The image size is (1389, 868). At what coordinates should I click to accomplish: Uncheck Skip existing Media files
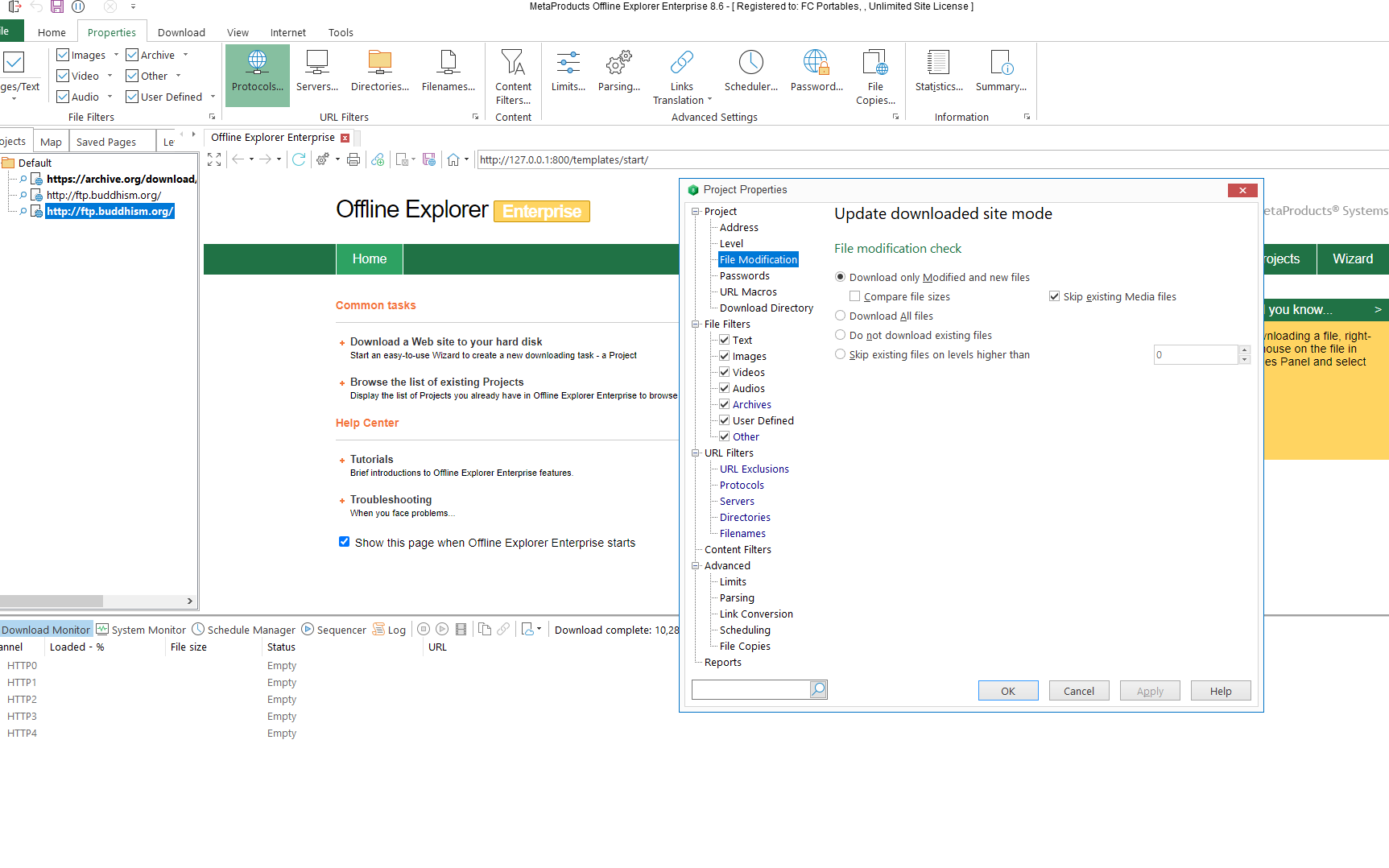click(x=1054, y=296)
